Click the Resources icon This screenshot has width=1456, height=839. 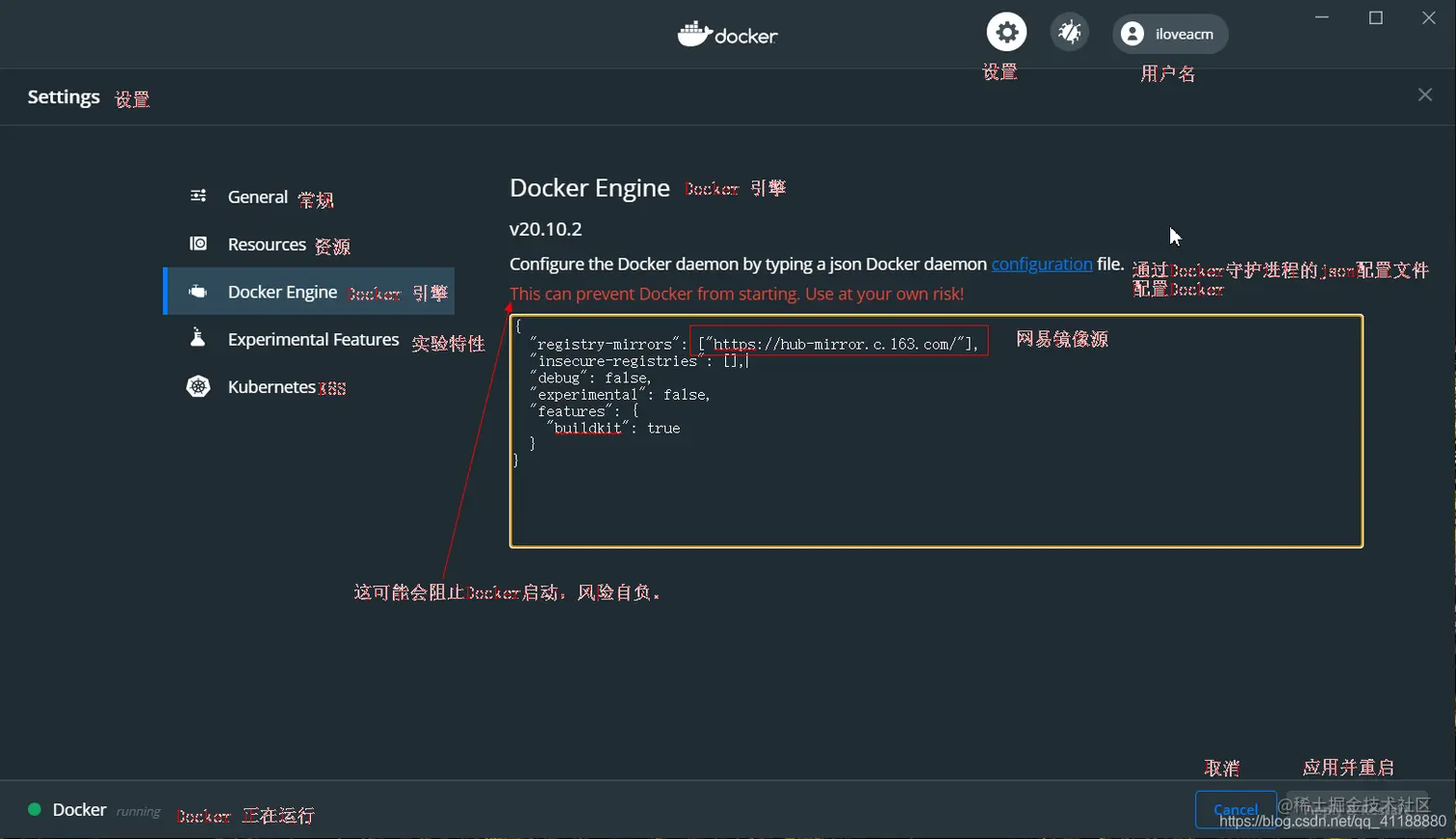198,244
